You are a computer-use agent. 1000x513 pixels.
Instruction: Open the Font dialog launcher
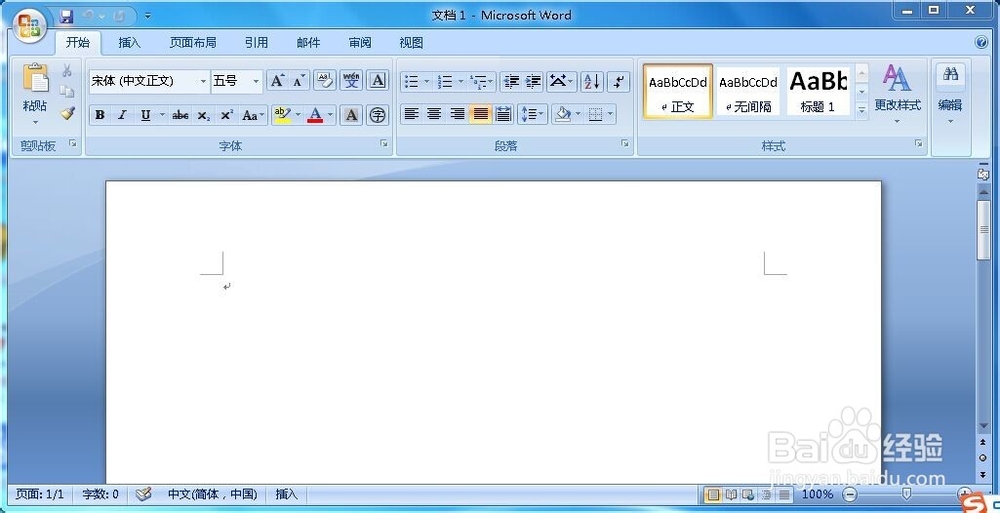[385, 144]
